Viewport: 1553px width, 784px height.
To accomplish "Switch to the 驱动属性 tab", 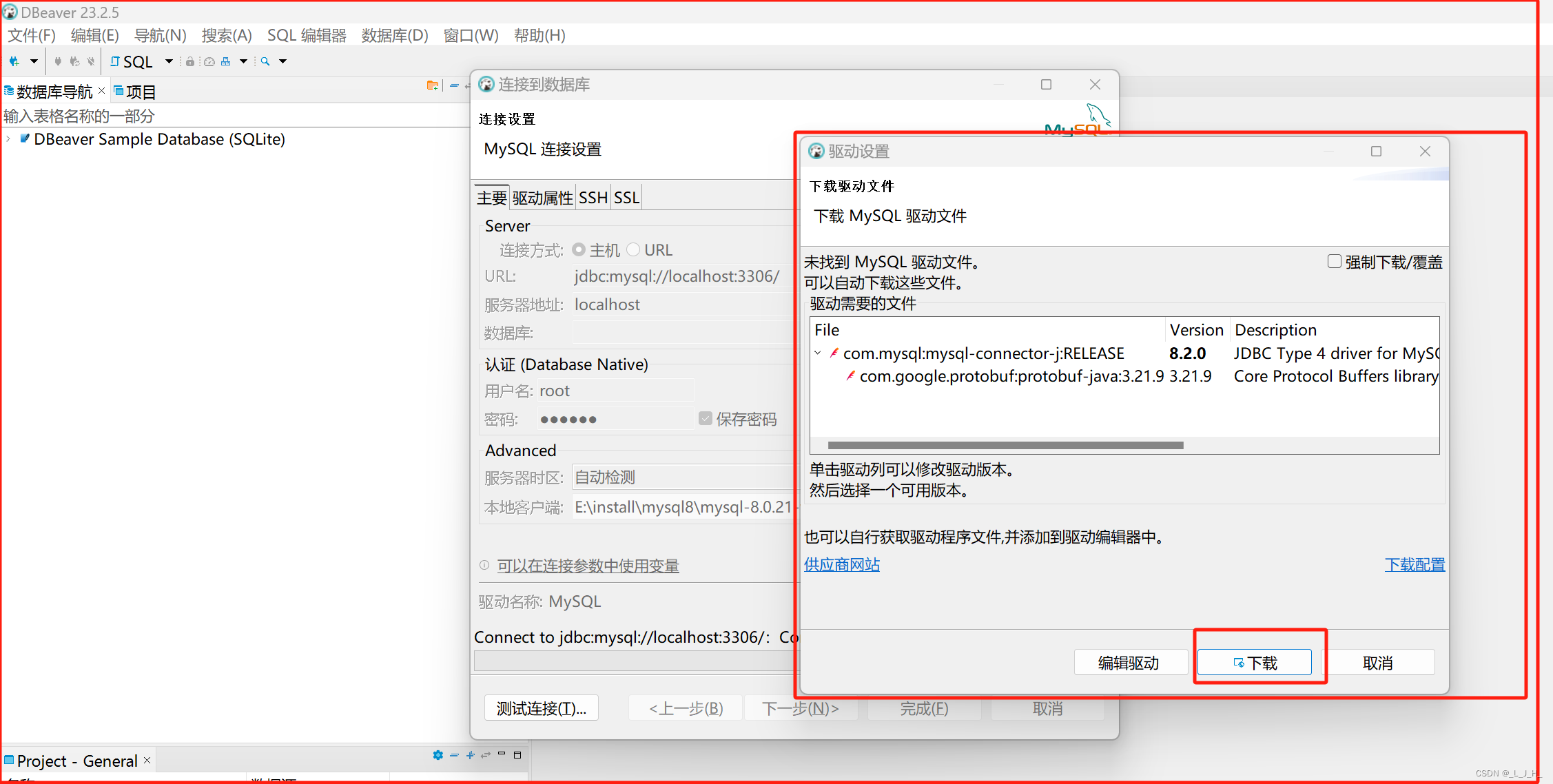I will [x=542, y=198].
